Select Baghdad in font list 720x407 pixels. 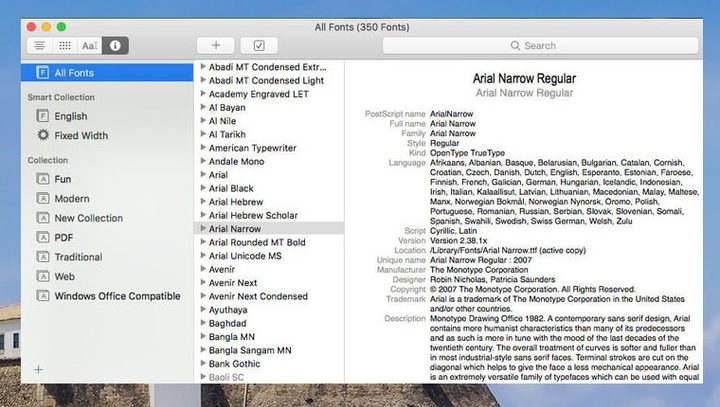228,323
